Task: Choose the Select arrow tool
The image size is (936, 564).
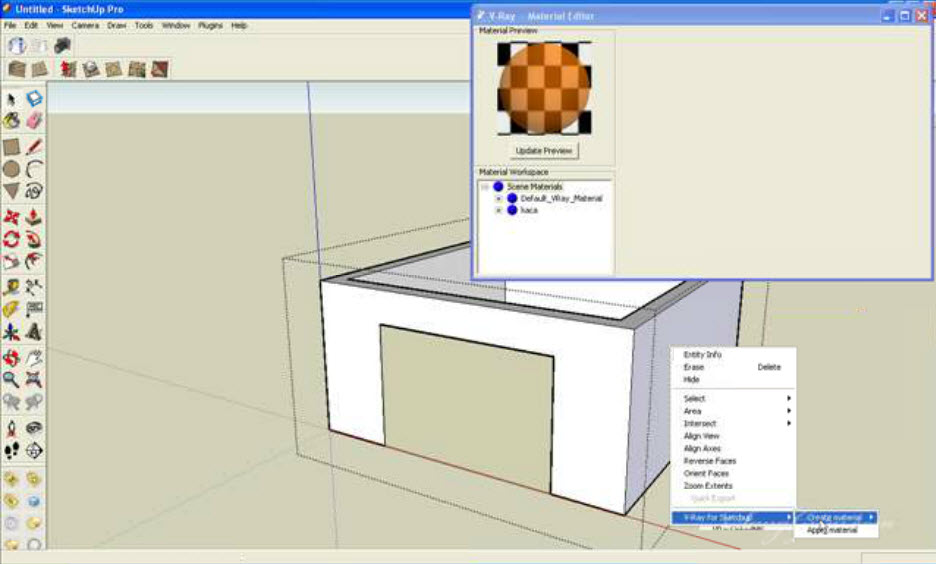Action: pyautogui.click(x=11, y=99)
